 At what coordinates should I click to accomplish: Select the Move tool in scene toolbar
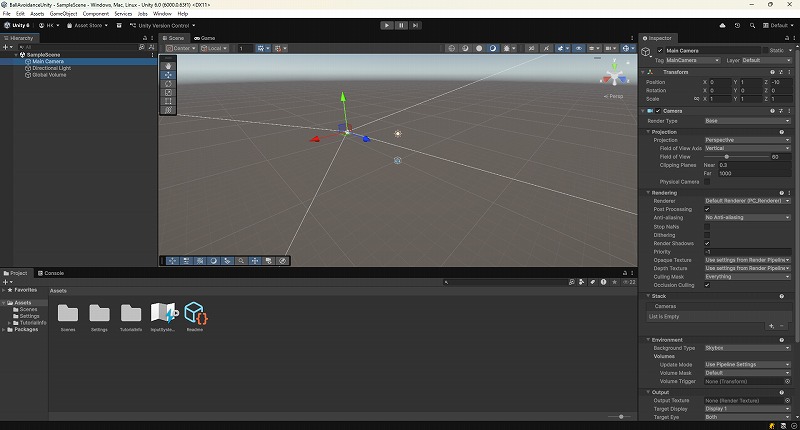tap(168, 74)
